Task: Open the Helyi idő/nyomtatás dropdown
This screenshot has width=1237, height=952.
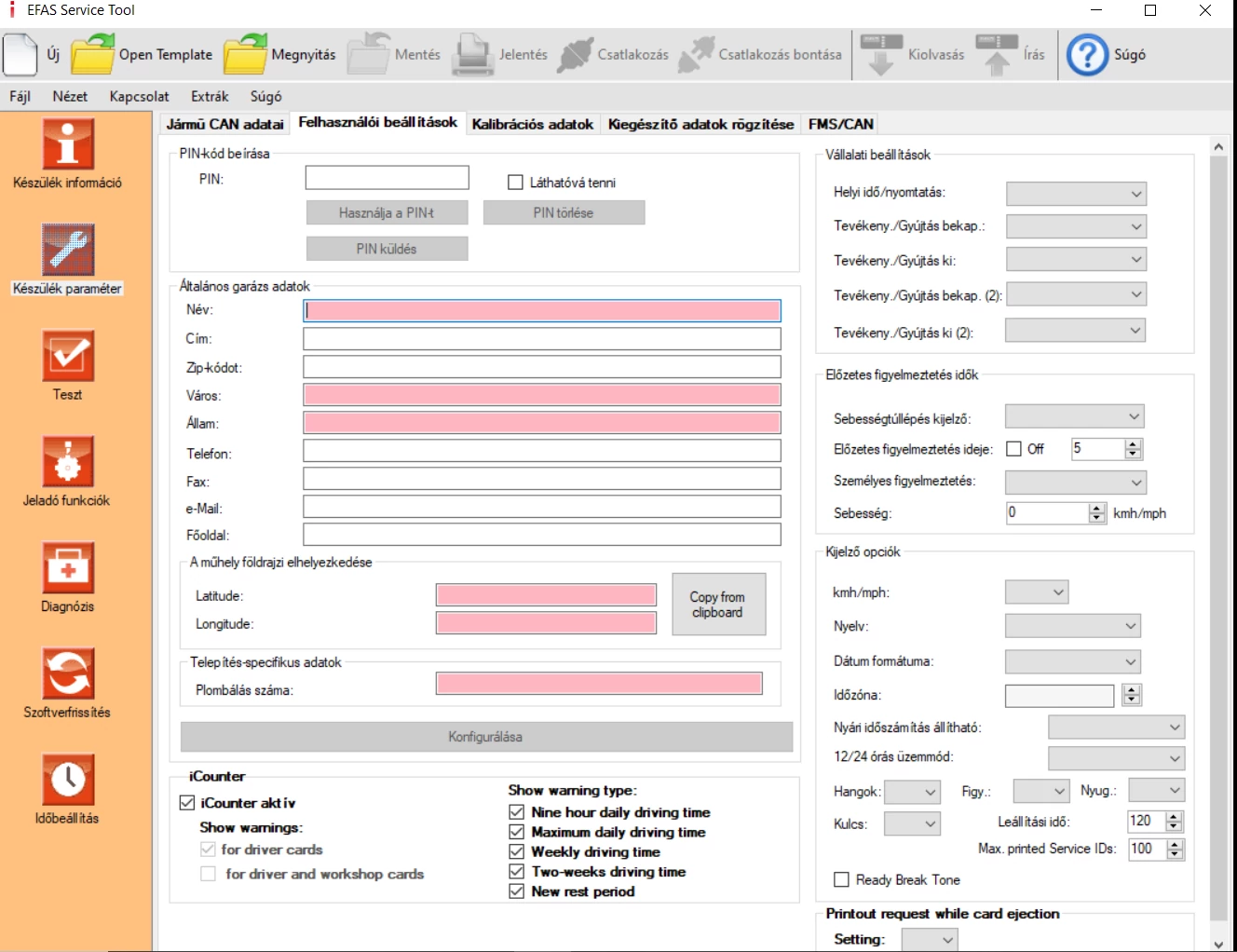Action: pos(1076,194)
